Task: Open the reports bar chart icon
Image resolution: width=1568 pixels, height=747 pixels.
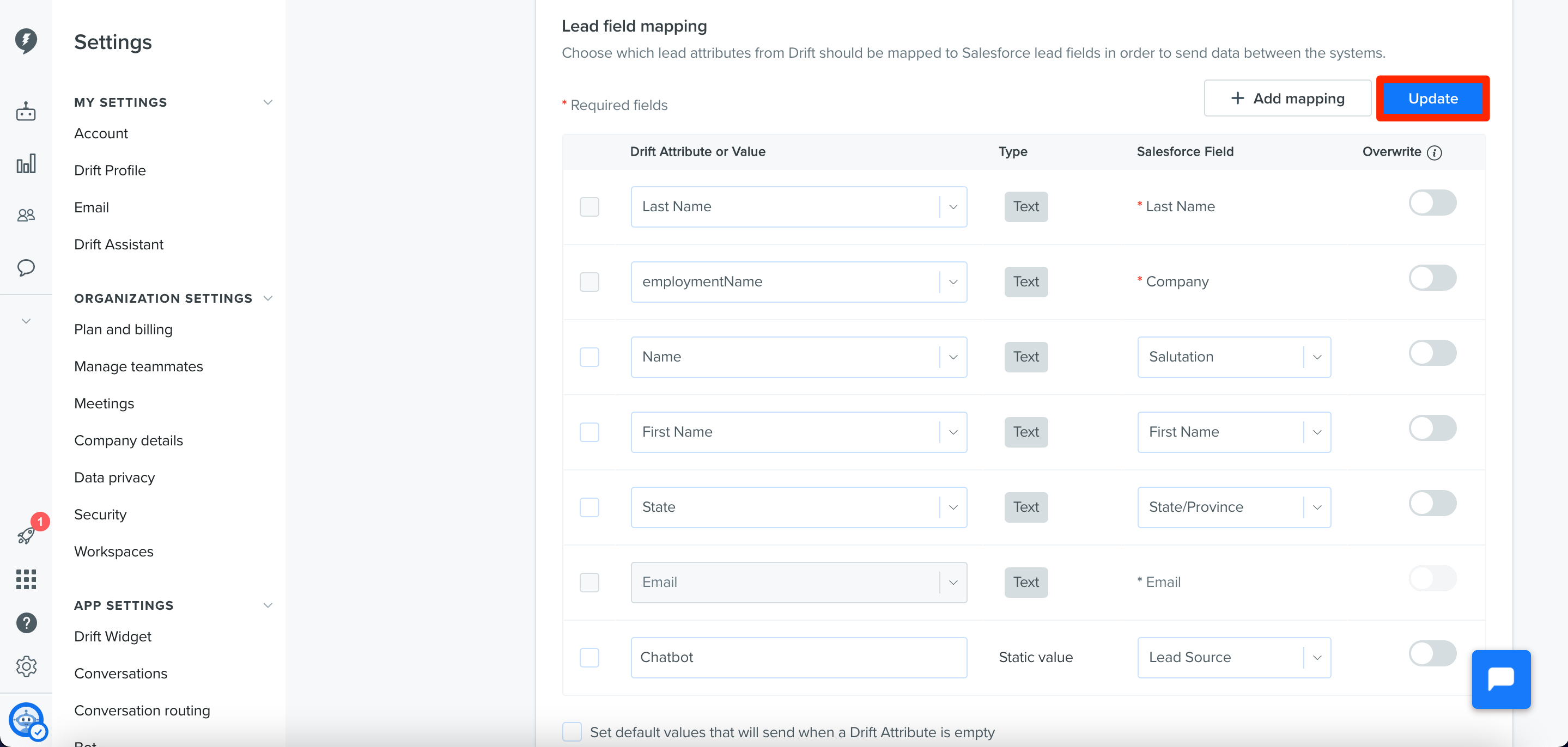Action: (26, 163)
